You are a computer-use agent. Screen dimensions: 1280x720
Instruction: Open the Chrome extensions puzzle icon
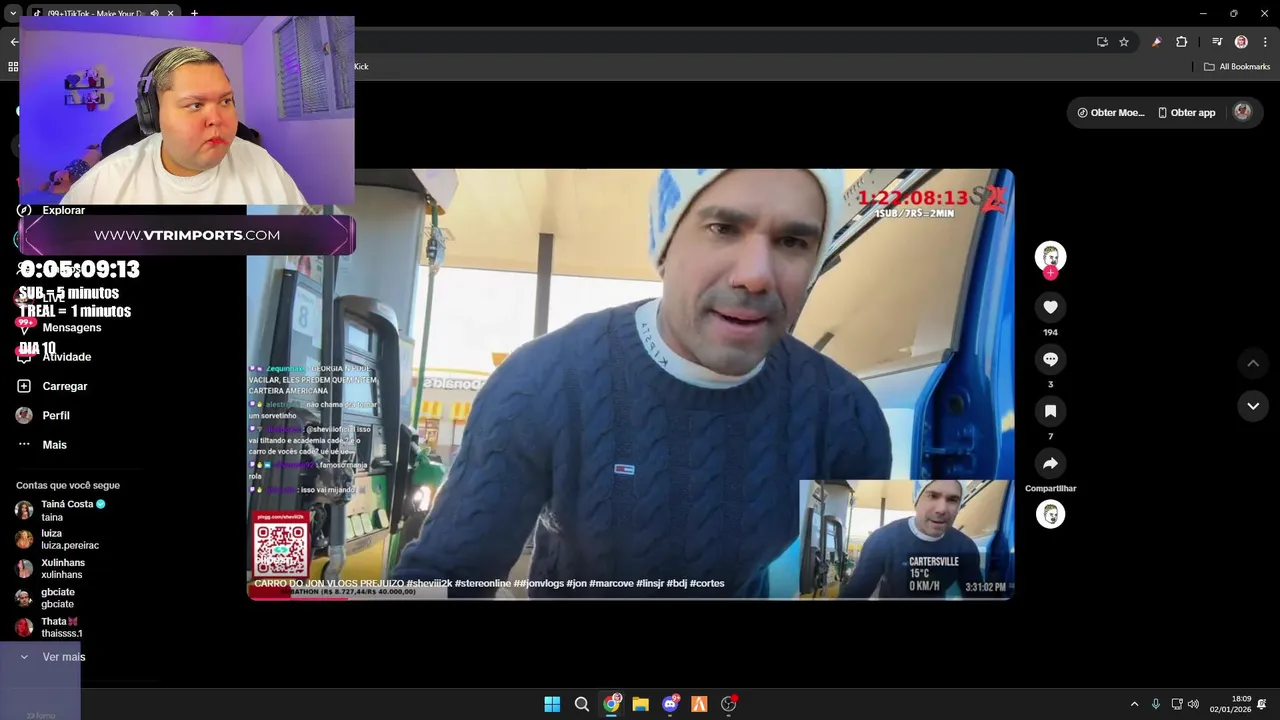pos(1181,42)
